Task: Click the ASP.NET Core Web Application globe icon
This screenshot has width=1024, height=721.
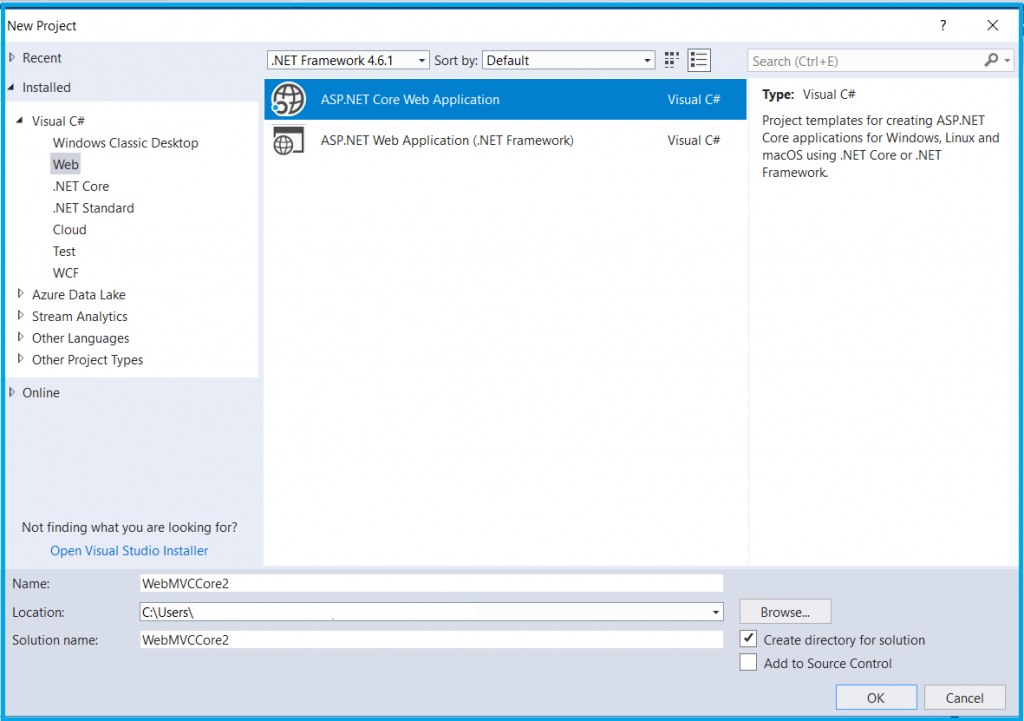Action: pos(288,99)
